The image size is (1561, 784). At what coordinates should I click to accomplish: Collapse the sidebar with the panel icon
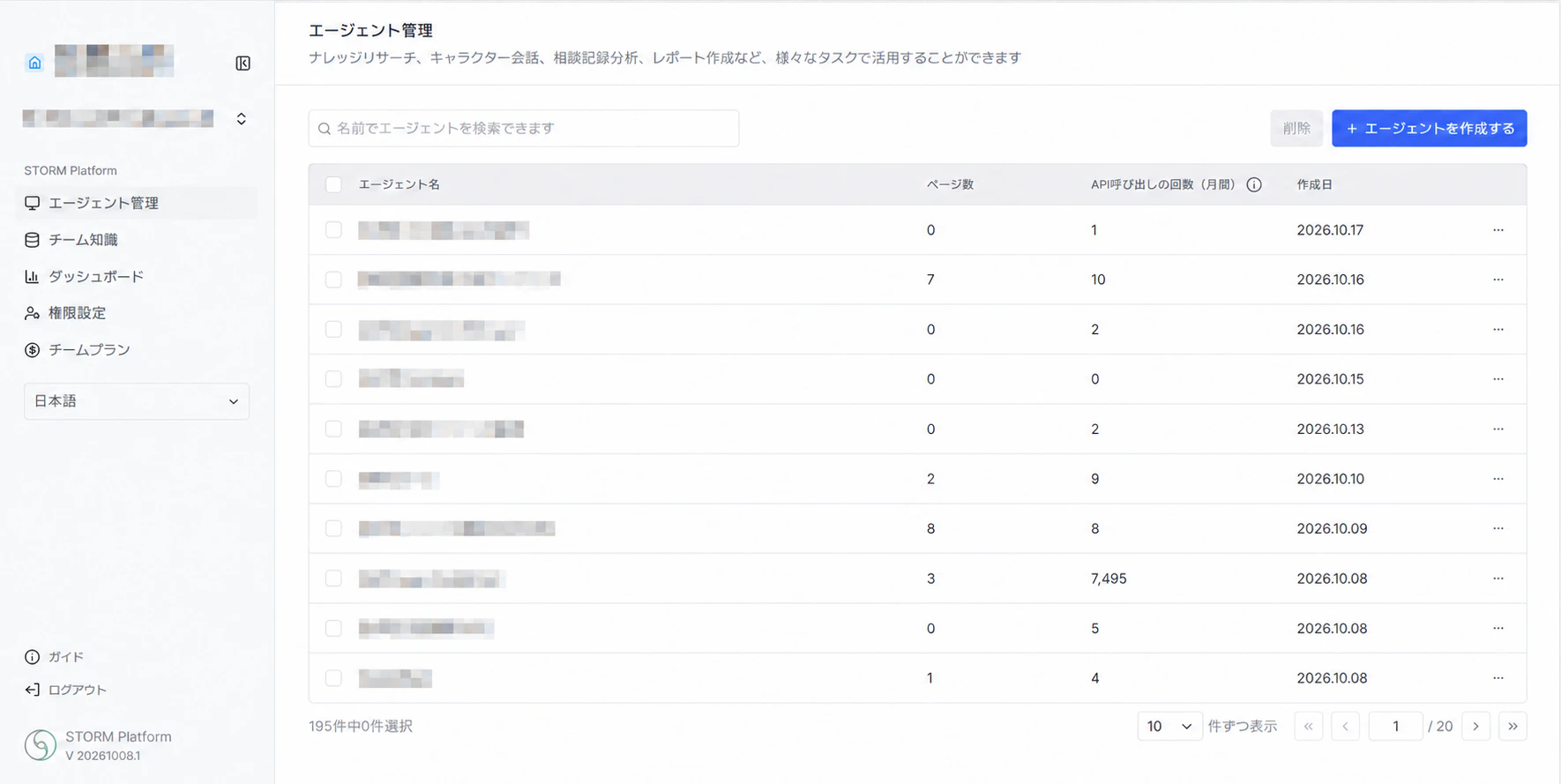243,63
